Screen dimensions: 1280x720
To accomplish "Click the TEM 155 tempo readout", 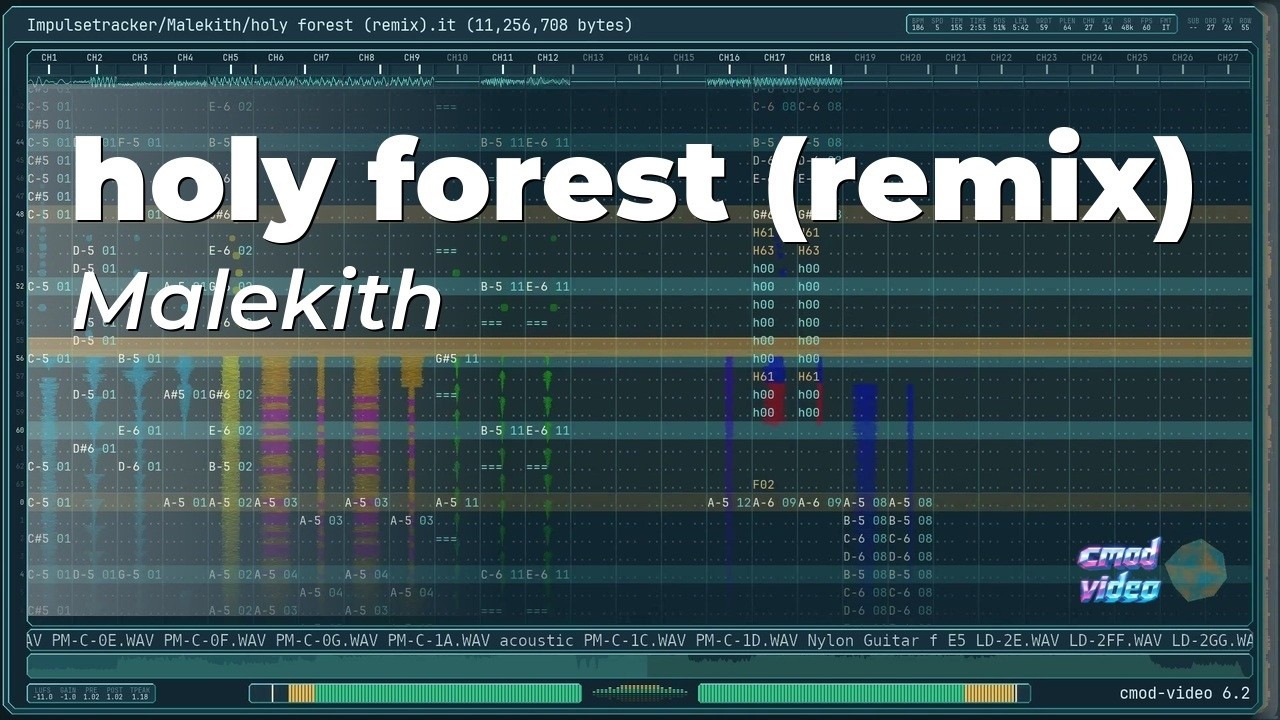I will (957, 24).
